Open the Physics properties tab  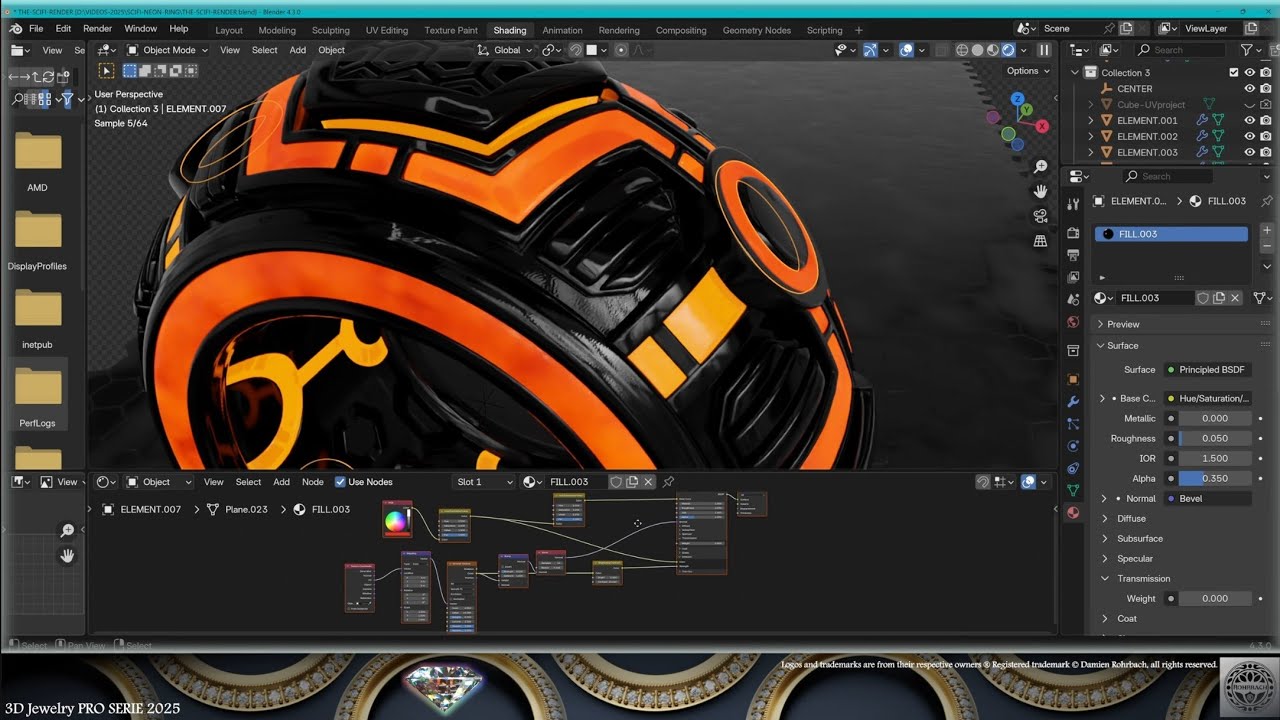pyautogui.click(x=1073, y=446)
